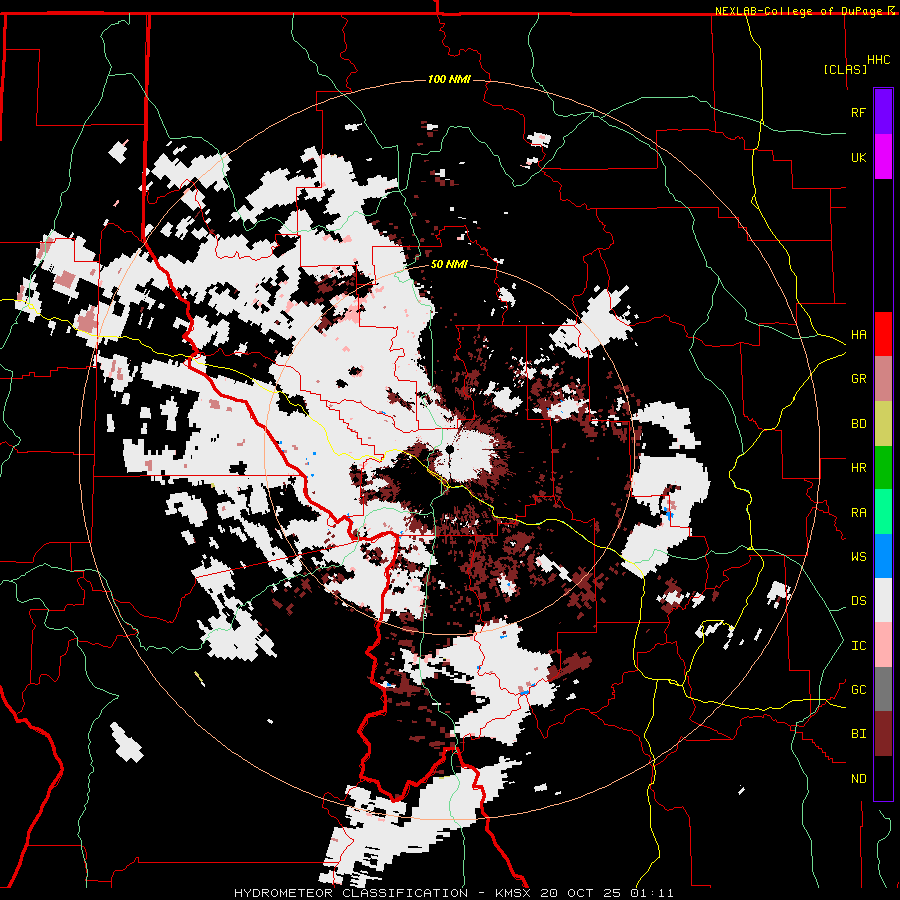Click the 'HA' legend label
The image size is (900, 900).
pyautogui.click(x=858, y=335)
